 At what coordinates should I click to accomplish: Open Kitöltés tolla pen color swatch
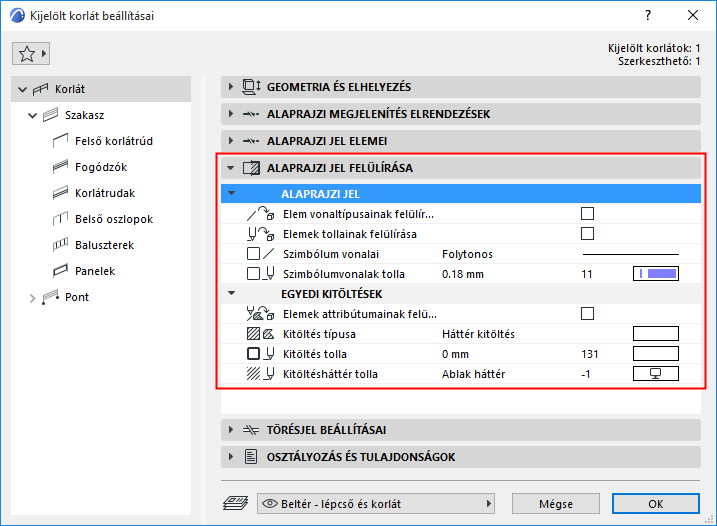pos(656,354)
